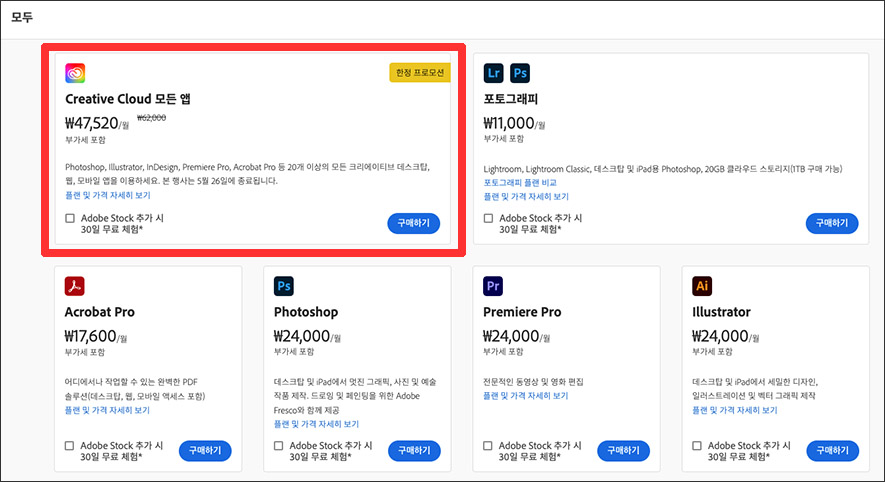
Task: Click the yellow 한정 프로모션 badge
Action: 420,73
